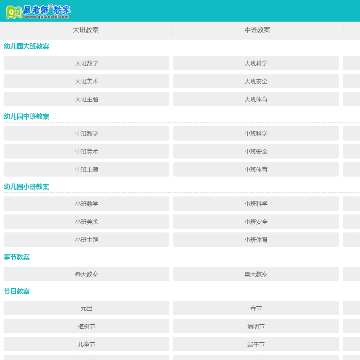This screenshot has width=360, height=360.
Task: Select the 大班数学 category button
Action: click(86, 63)
